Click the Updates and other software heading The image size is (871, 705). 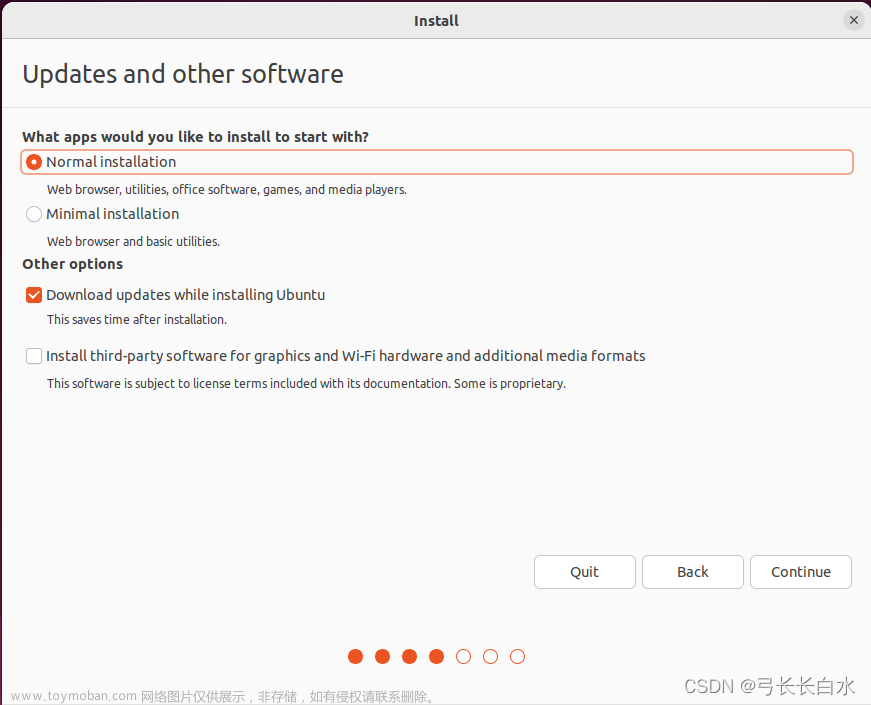tap(183, 73)
